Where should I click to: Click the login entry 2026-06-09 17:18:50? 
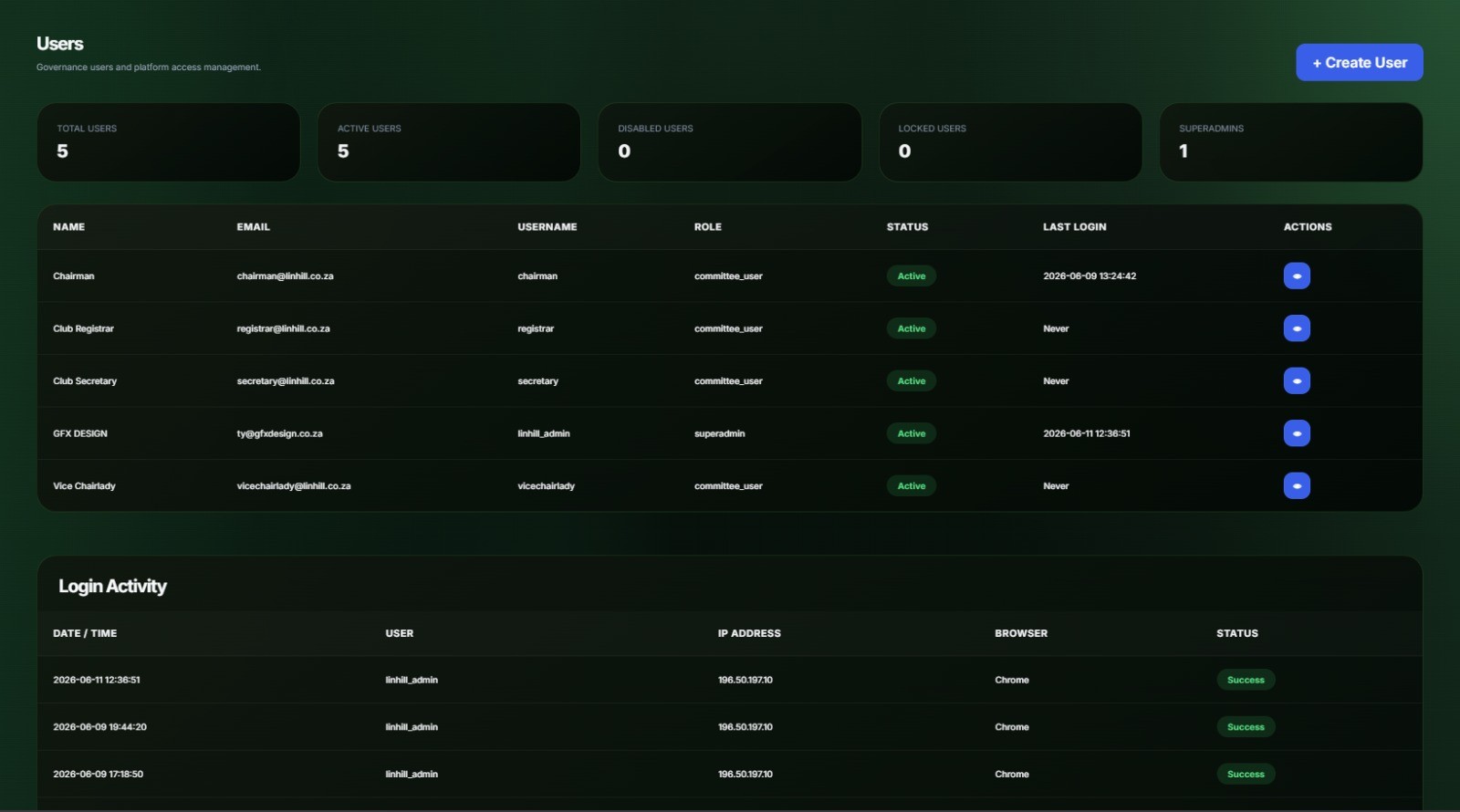point(99,775)
